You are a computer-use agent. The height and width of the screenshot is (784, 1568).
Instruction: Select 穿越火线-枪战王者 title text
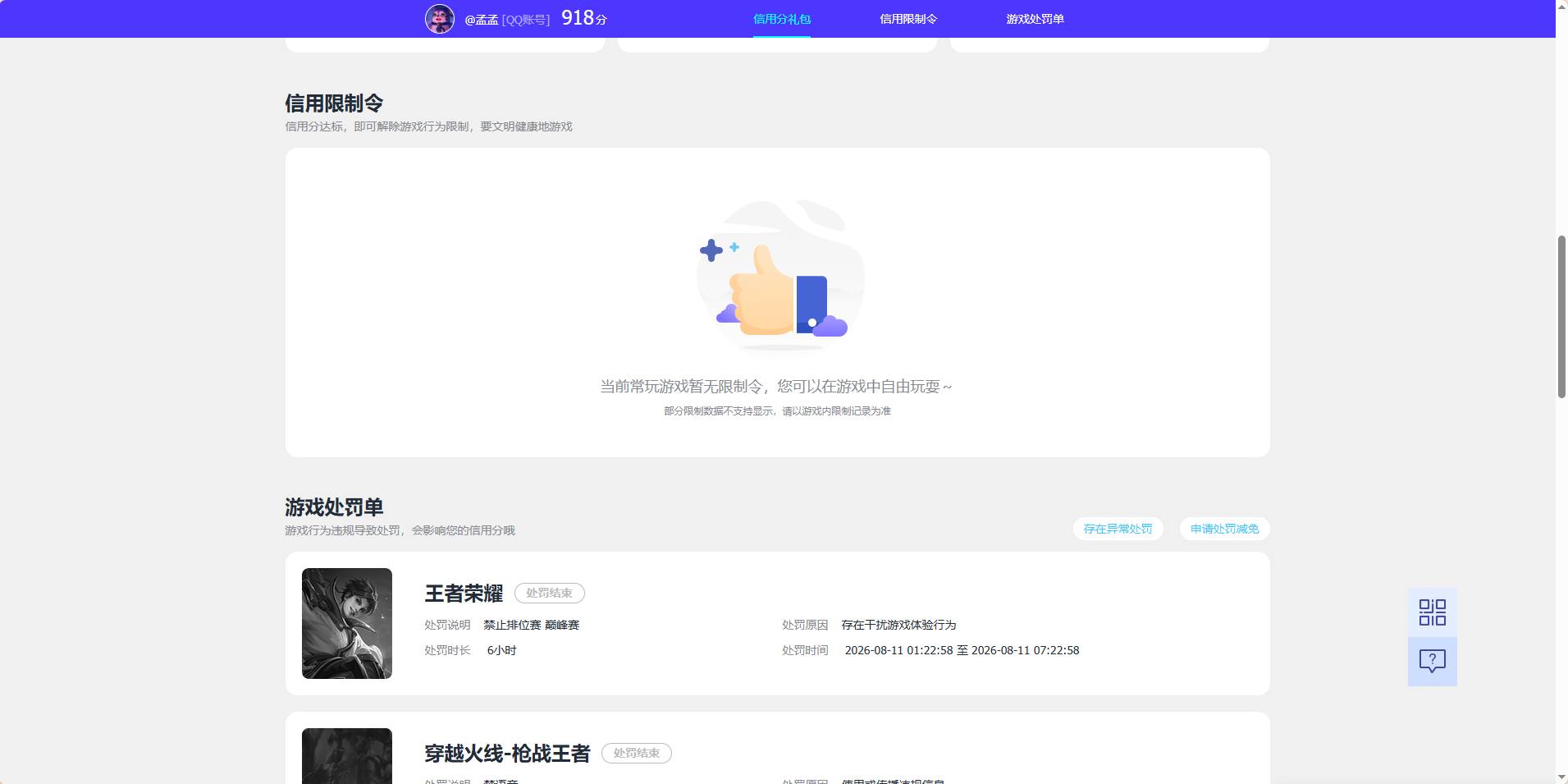[507, 754]
